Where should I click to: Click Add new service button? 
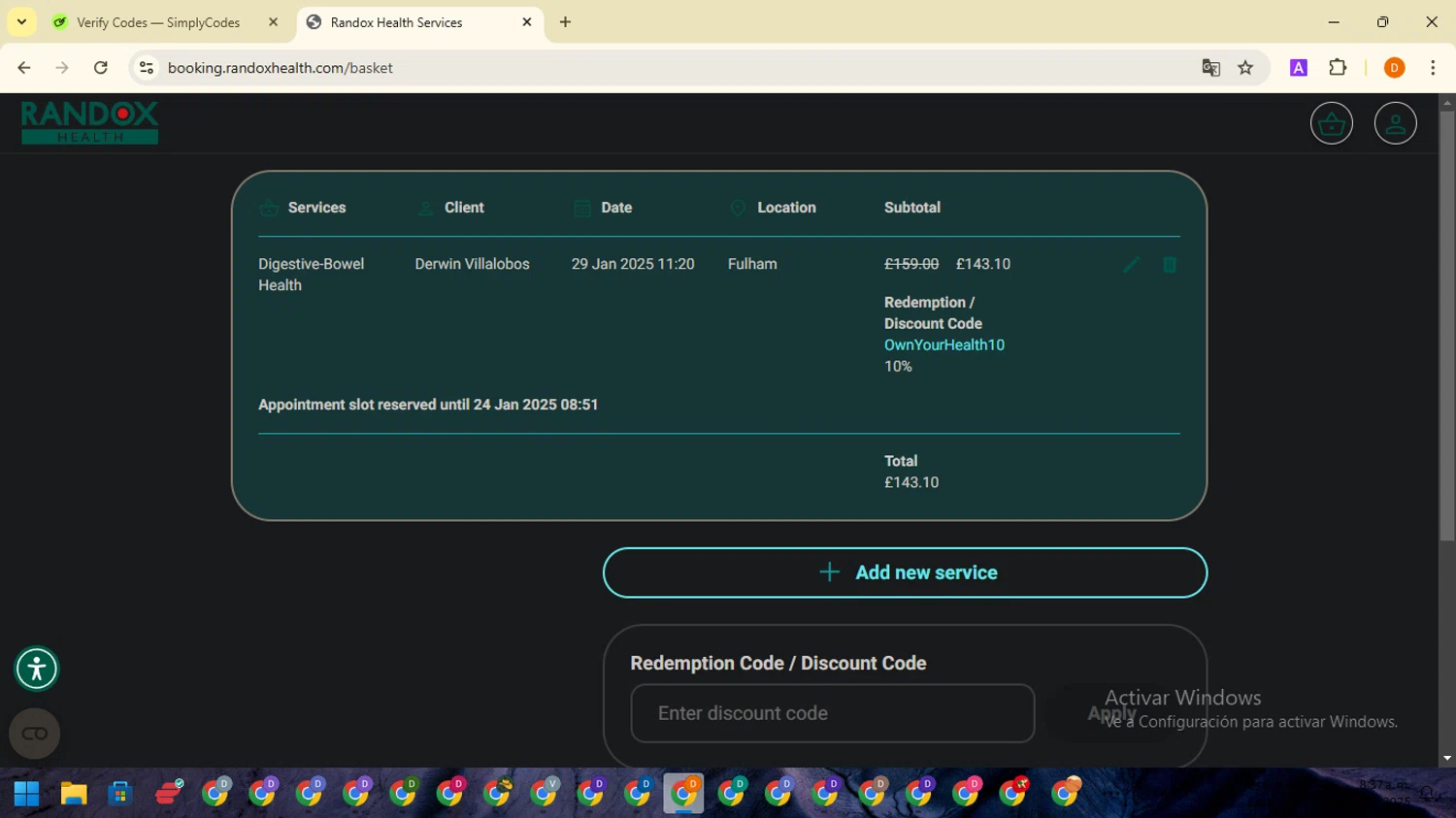tap(905, 573)
